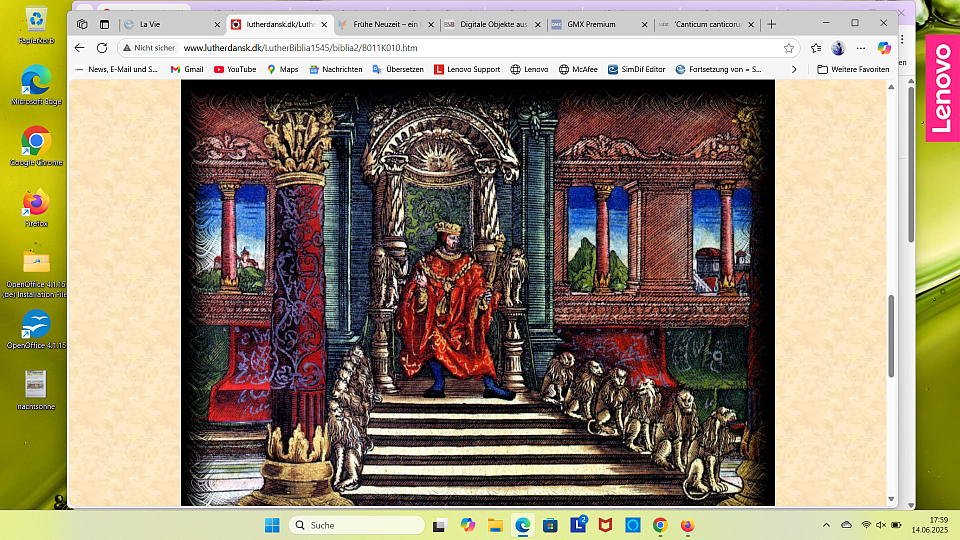
Task: Open the Lenovo Vantage taskbar icon
Action: point(578,525)
